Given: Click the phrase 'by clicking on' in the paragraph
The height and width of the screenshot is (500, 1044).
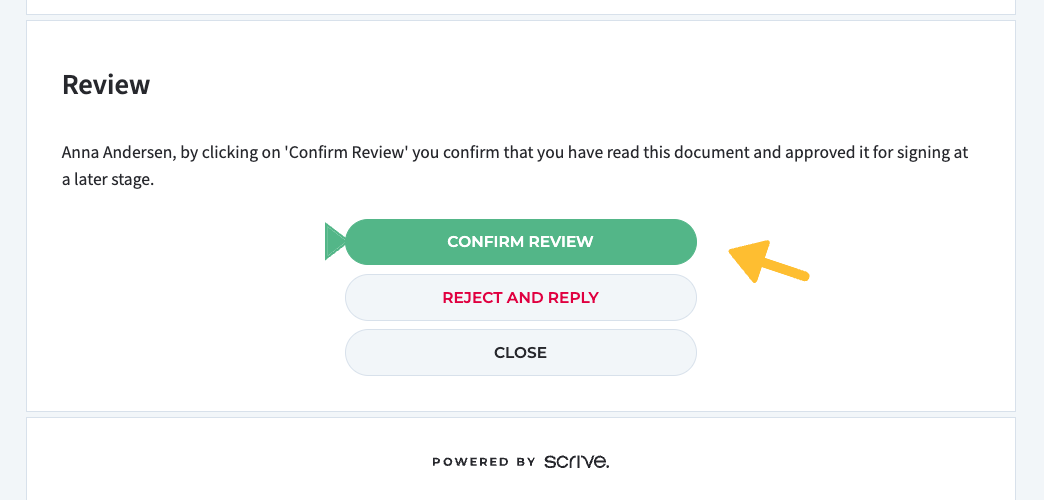Looking at the screenshot, I should [230, 154].
